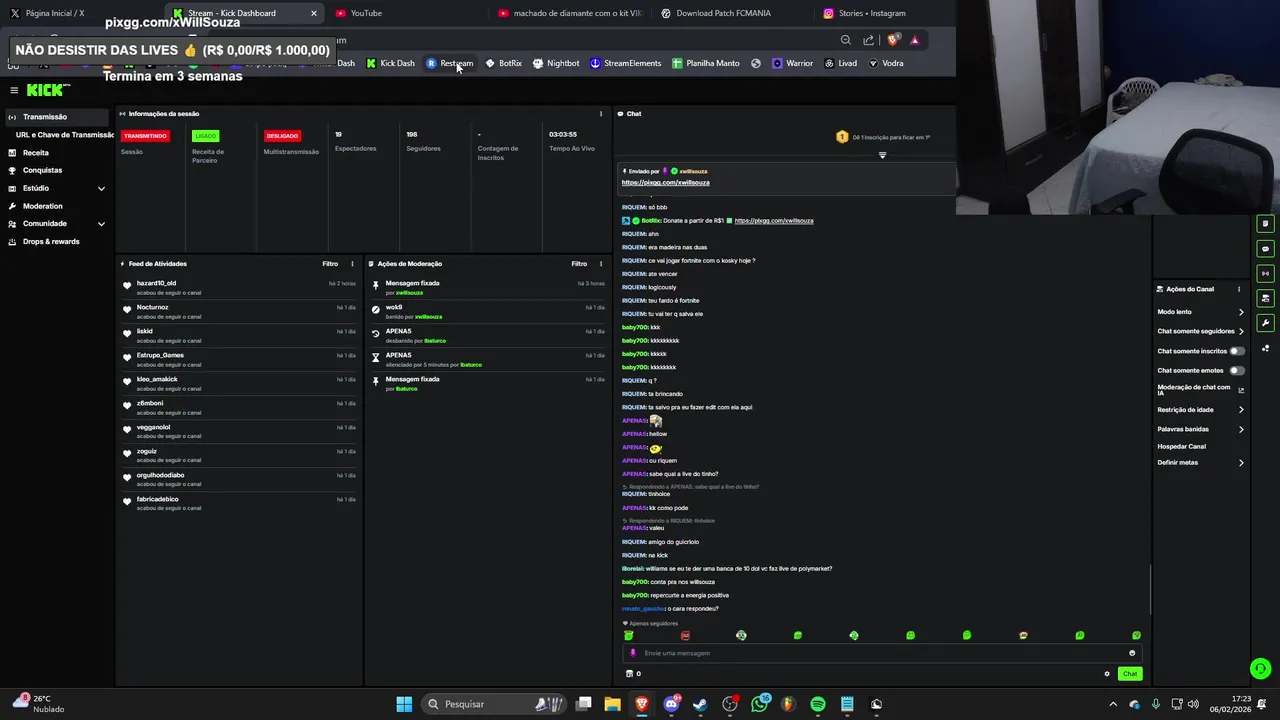Select Transmissão in the sidebar
Image resolution: width=1280 pixels, height=720 pixels.
pyautogui.click(x=57, y=117)
